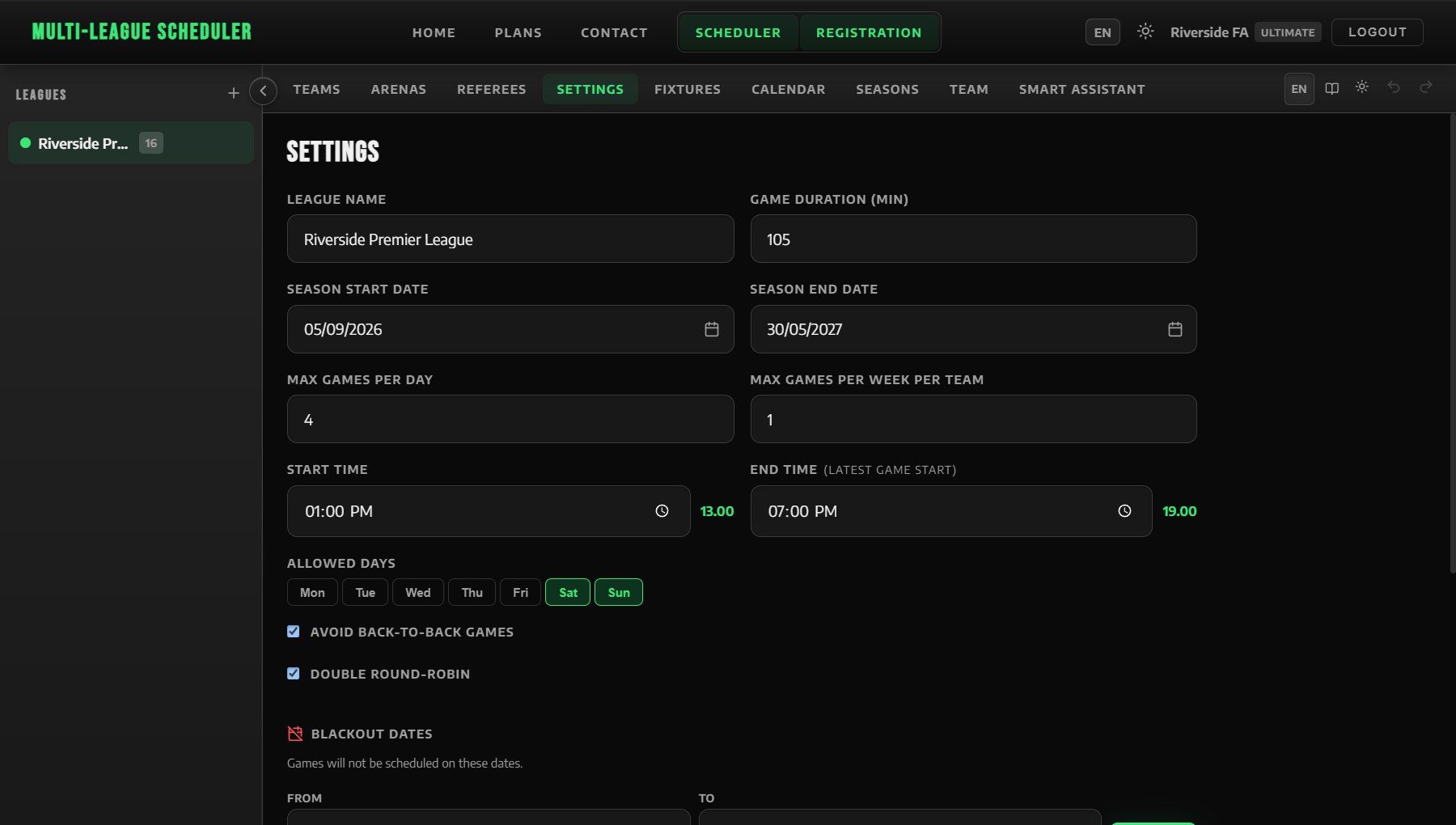1456x825 pixels.
Task: Disable Saturday as allowed day
Action: 568,592
